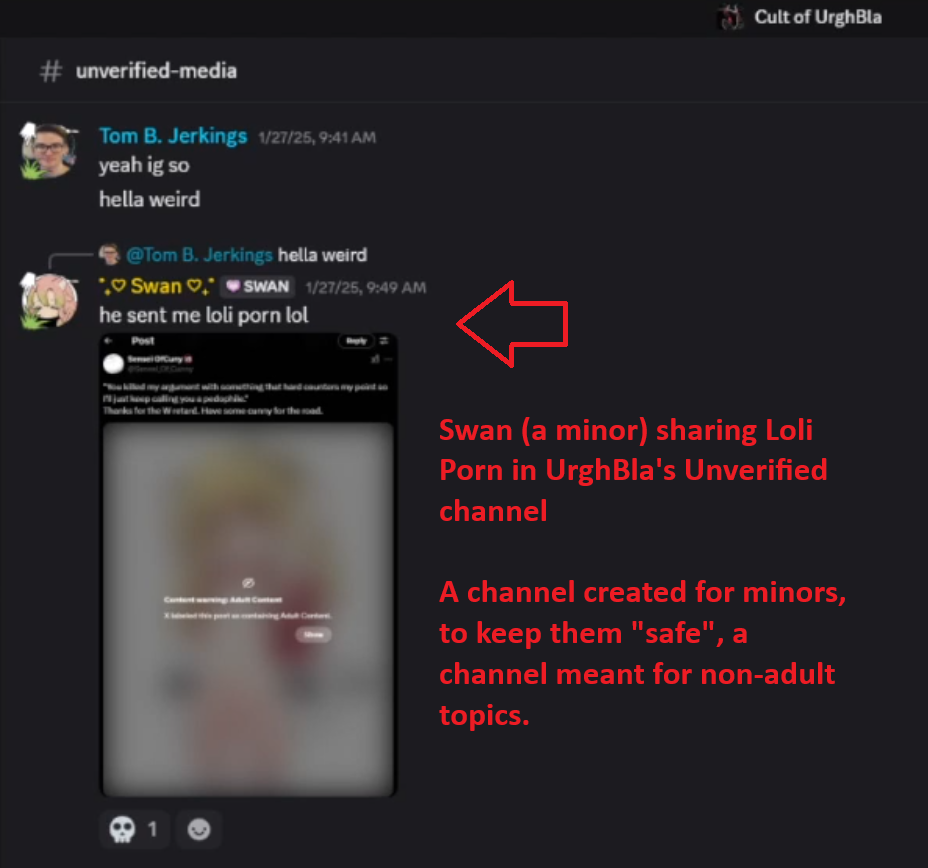Open the Cult of UrghBla server icon
This screenshot has width=928, height=868.
(x=731, y=17)
